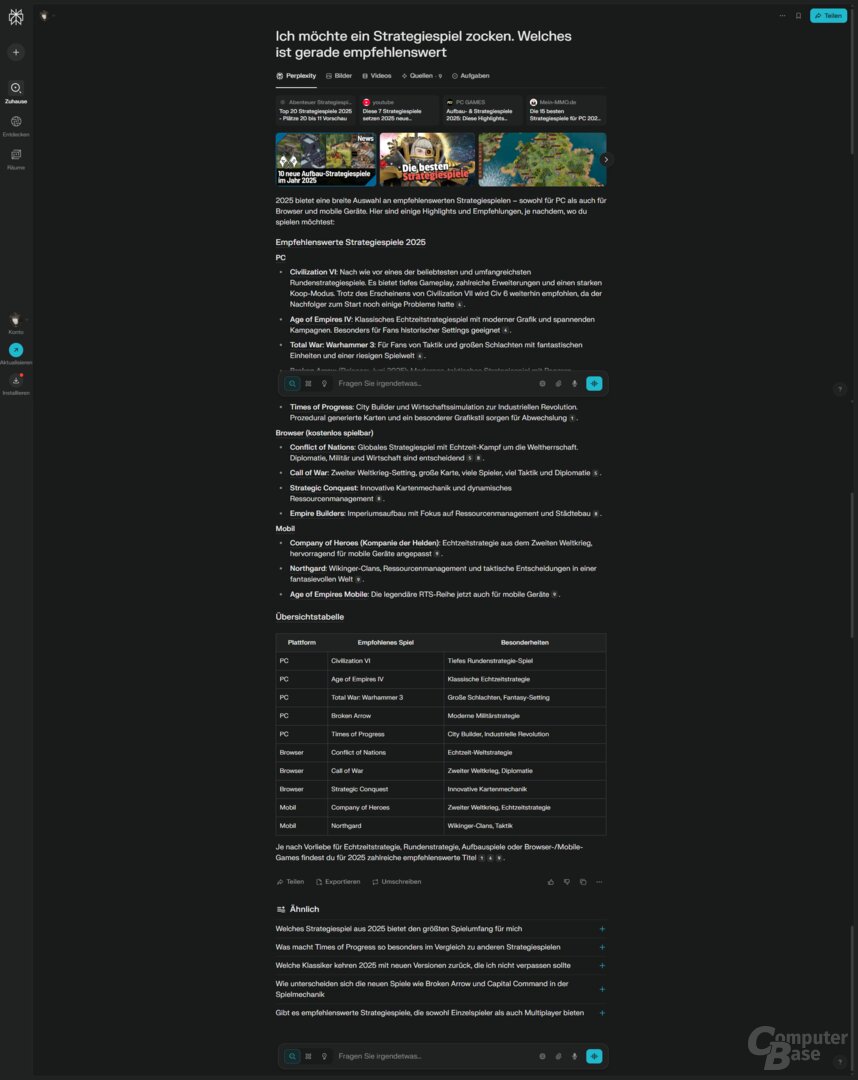The image size is (858, 1080).
Task: Dislike the answer with thumbs down
Action: click(567, 882)
